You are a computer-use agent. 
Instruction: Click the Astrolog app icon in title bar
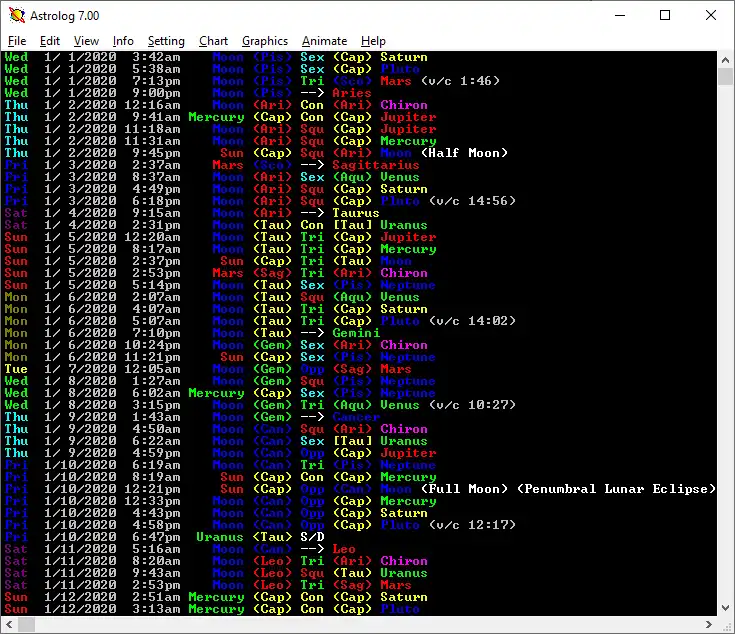coord(17,15)
